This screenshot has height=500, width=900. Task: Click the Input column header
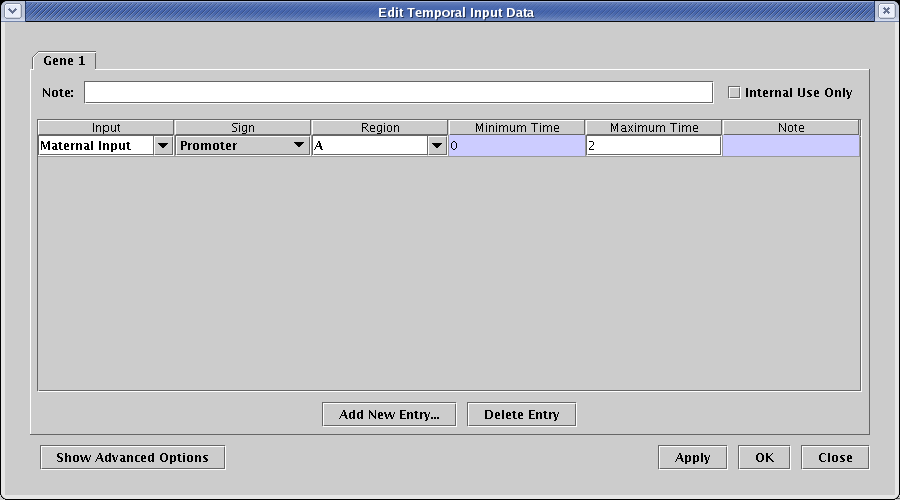[x=106, y=127]
